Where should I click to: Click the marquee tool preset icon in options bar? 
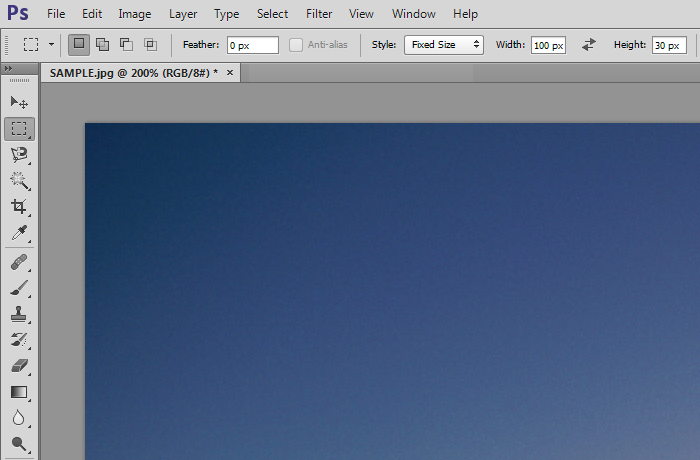tap(31, 45)
